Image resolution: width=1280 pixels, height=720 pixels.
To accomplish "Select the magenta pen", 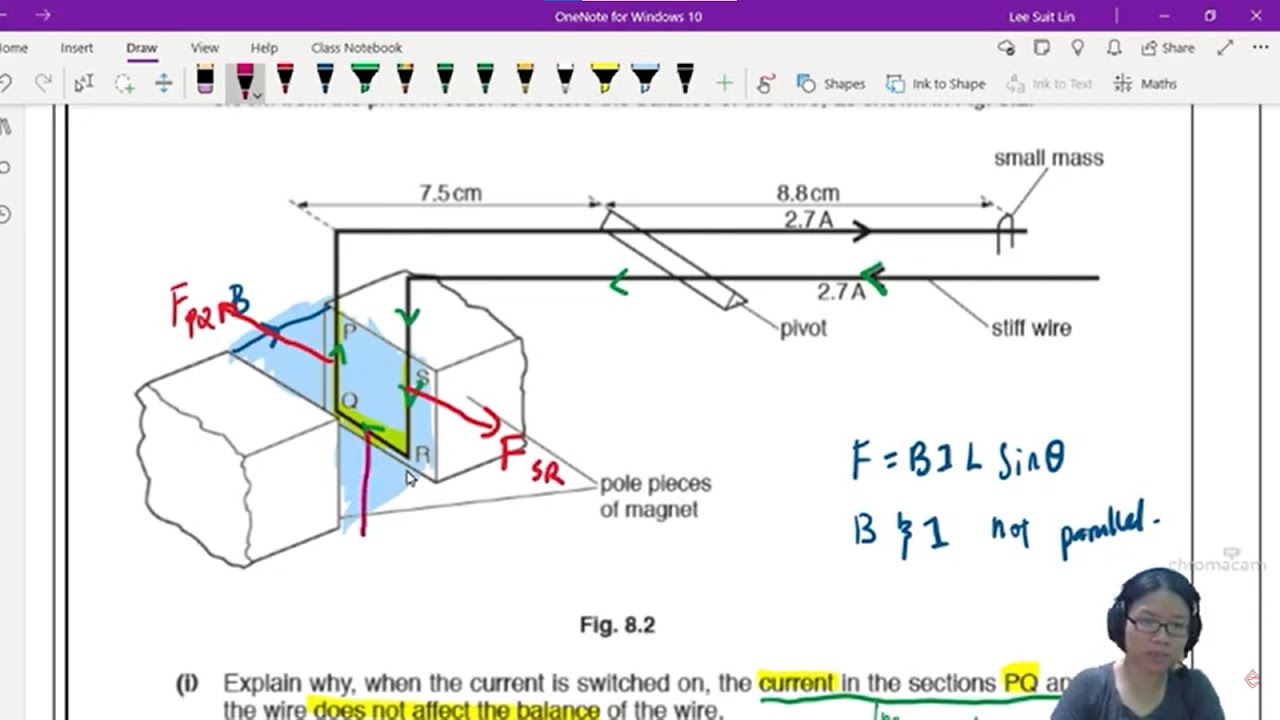I will point(243,80).
